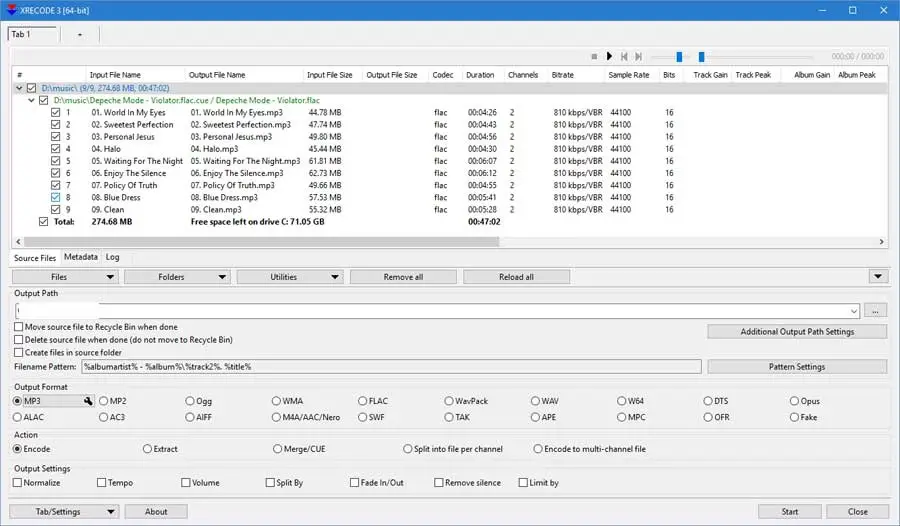
Task: Open the Log tab
Action: (112, 257)
